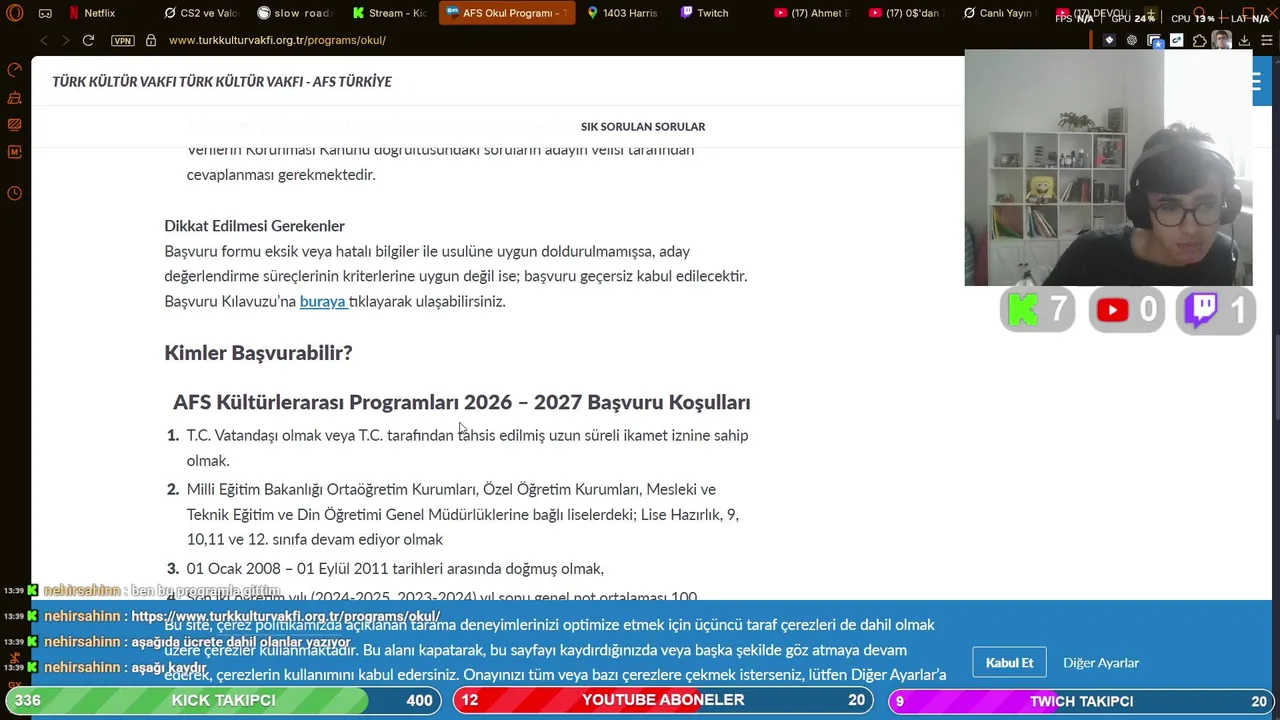Switch to the (17) 0$'dan YouTube tab
1280x720 pixels.
pos(906,13)
